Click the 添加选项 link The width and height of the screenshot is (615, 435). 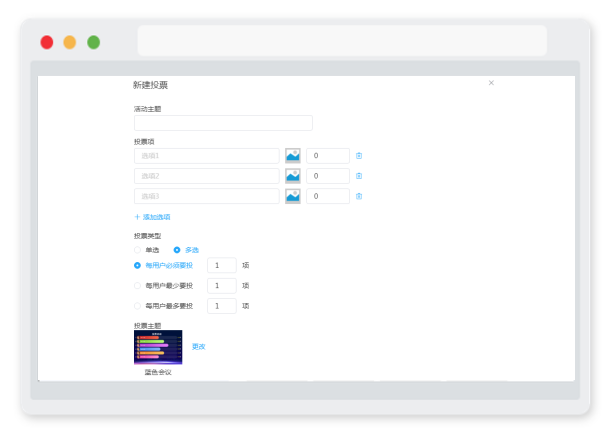pyautogui.click(x=152, y=217)
